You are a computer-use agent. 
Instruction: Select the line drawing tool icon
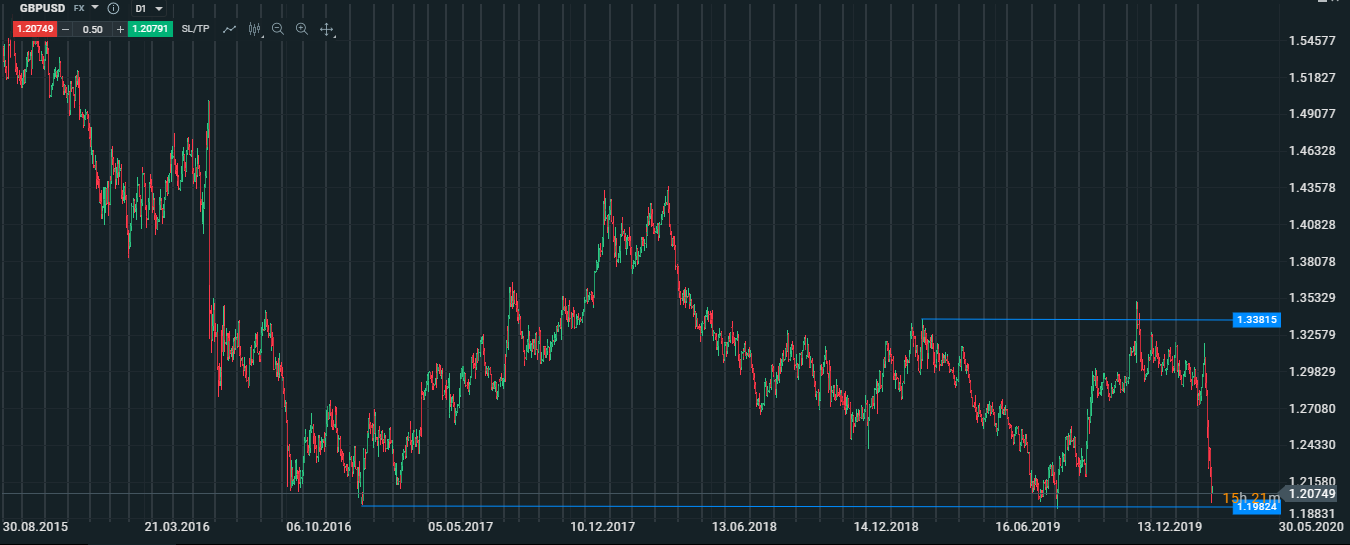(229, 29)
